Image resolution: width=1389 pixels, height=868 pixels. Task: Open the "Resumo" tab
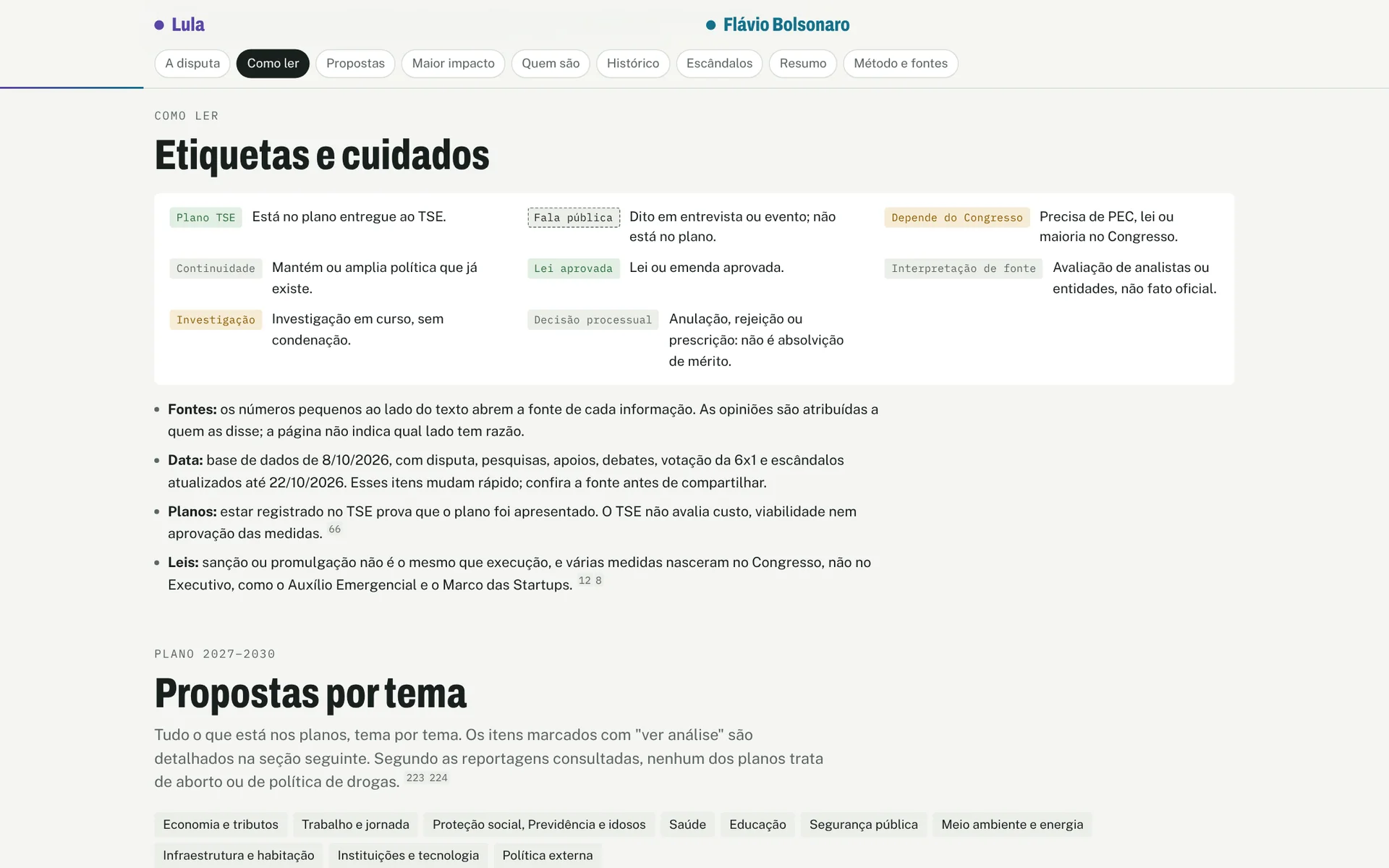pyautogui.click(x=803, y=64)
